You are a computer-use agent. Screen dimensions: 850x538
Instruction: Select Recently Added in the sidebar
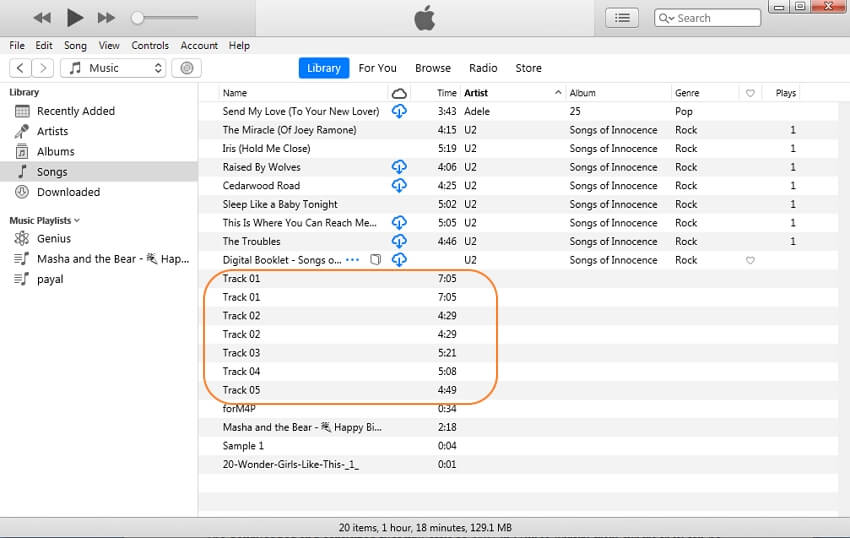point(99,111)
